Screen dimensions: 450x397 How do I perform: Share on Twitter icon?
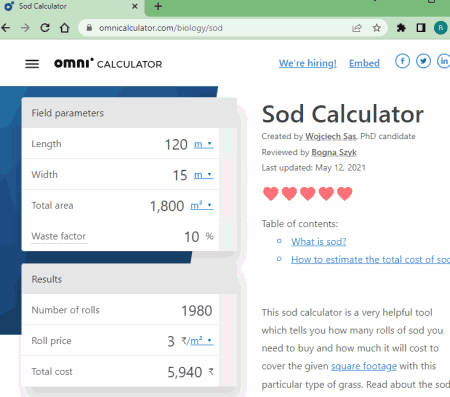(x=423, y=61)
